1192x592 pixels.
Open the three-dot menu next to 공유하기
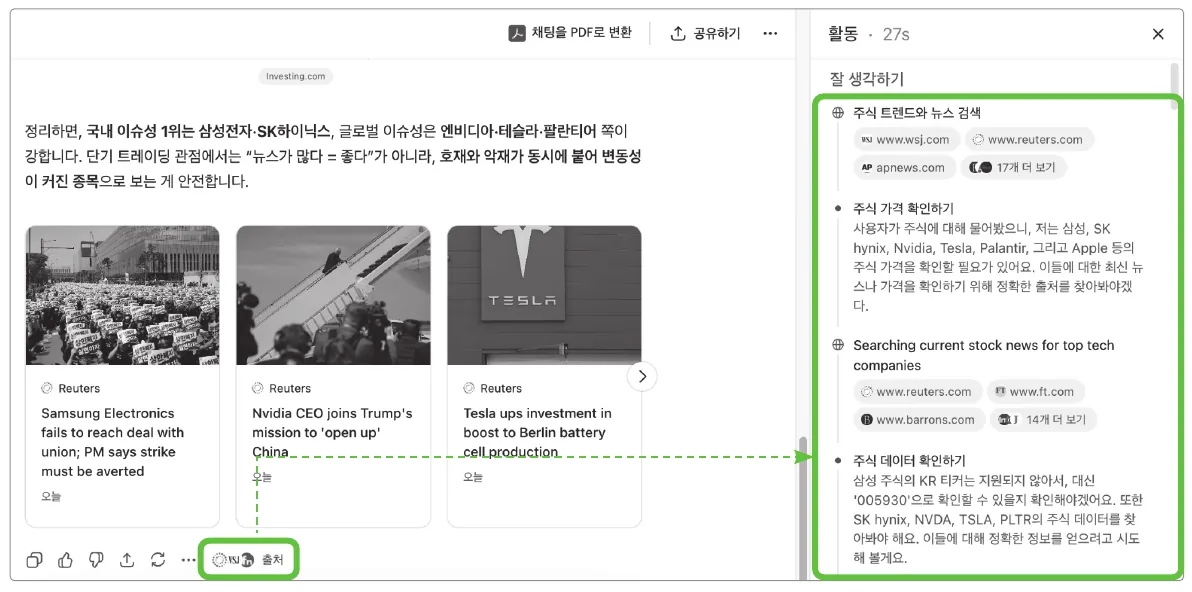[x=770, y=34]
